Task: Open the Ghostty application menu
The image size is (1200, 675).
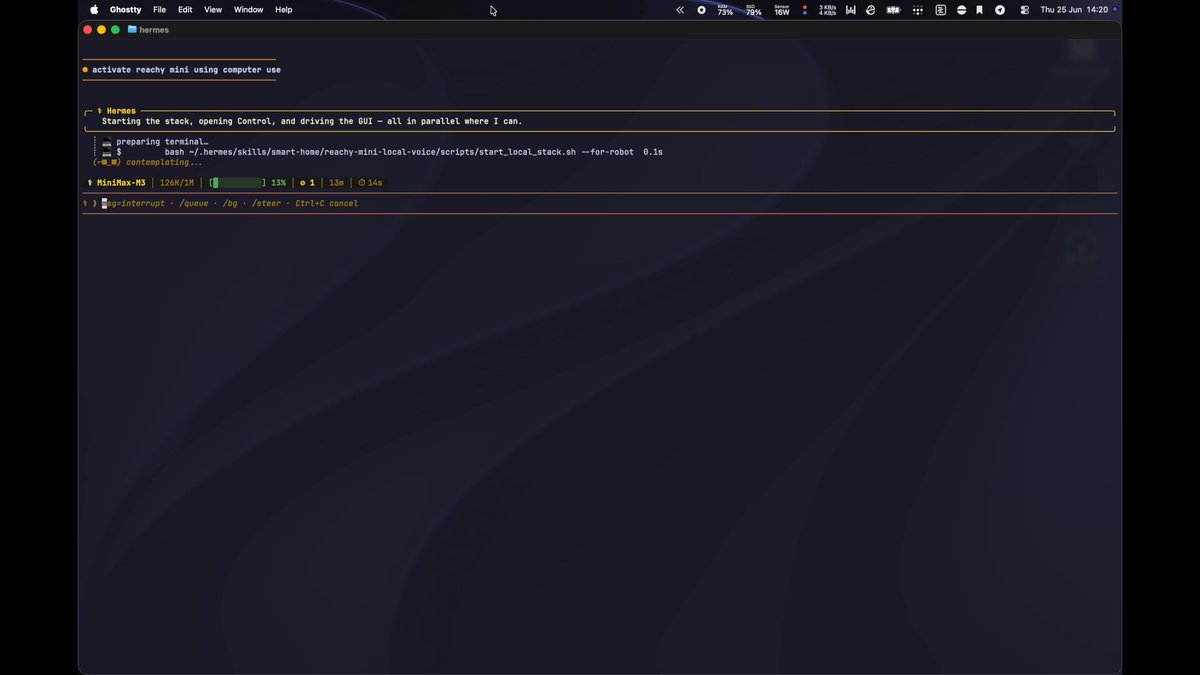Action: (125, 10)
